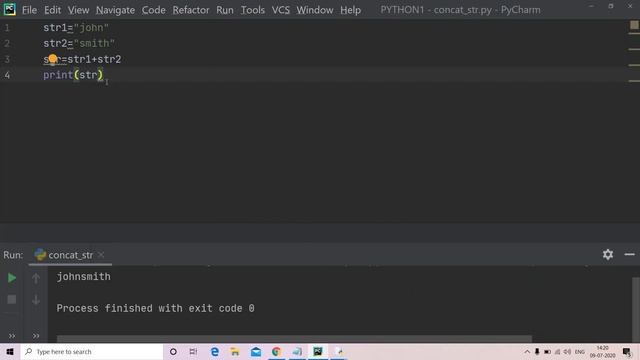Click the Stop square button in Run panel
This screenshot has width=640, height=360.
point(11,299)
